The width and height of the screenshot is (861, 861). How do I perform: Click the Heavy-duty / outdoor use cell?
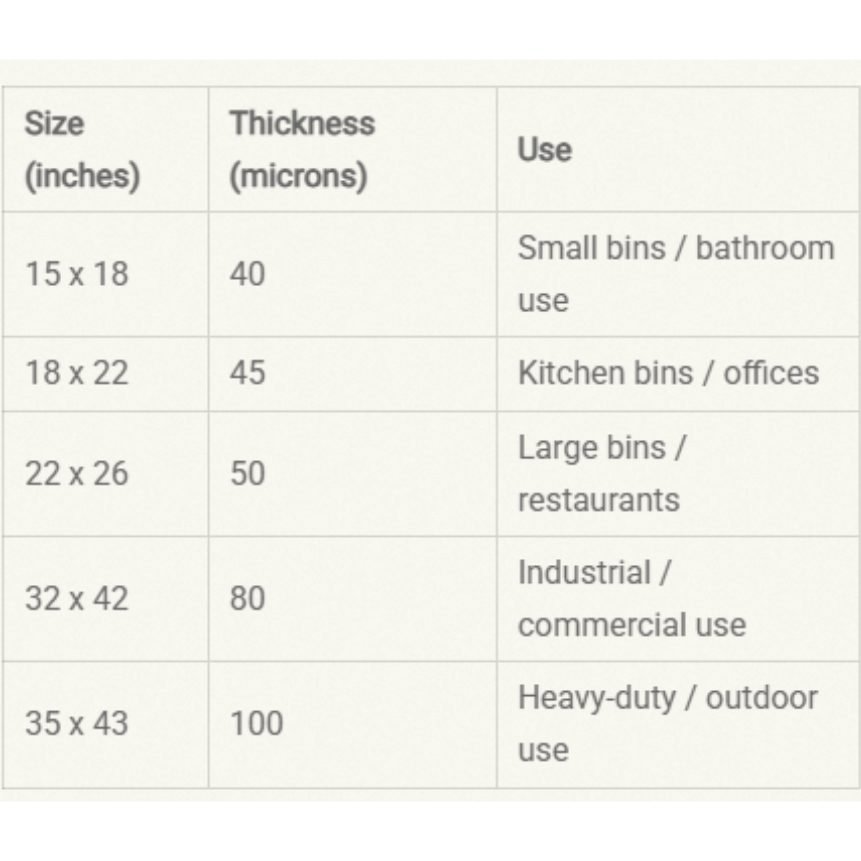667,723
